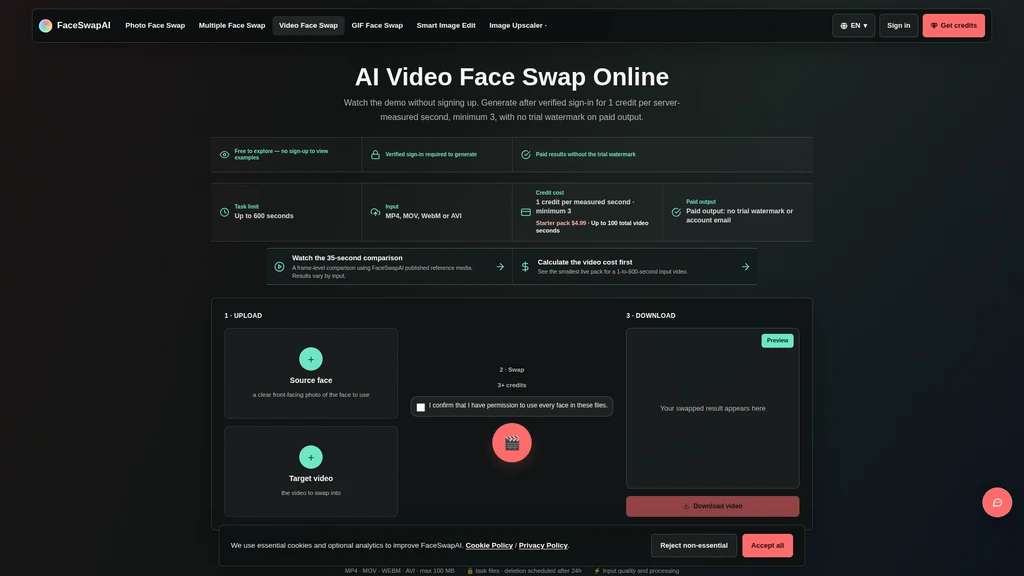This screenshot has height=576, width=1024.
Task: Click the swapped result preview area
Action: 712,408
